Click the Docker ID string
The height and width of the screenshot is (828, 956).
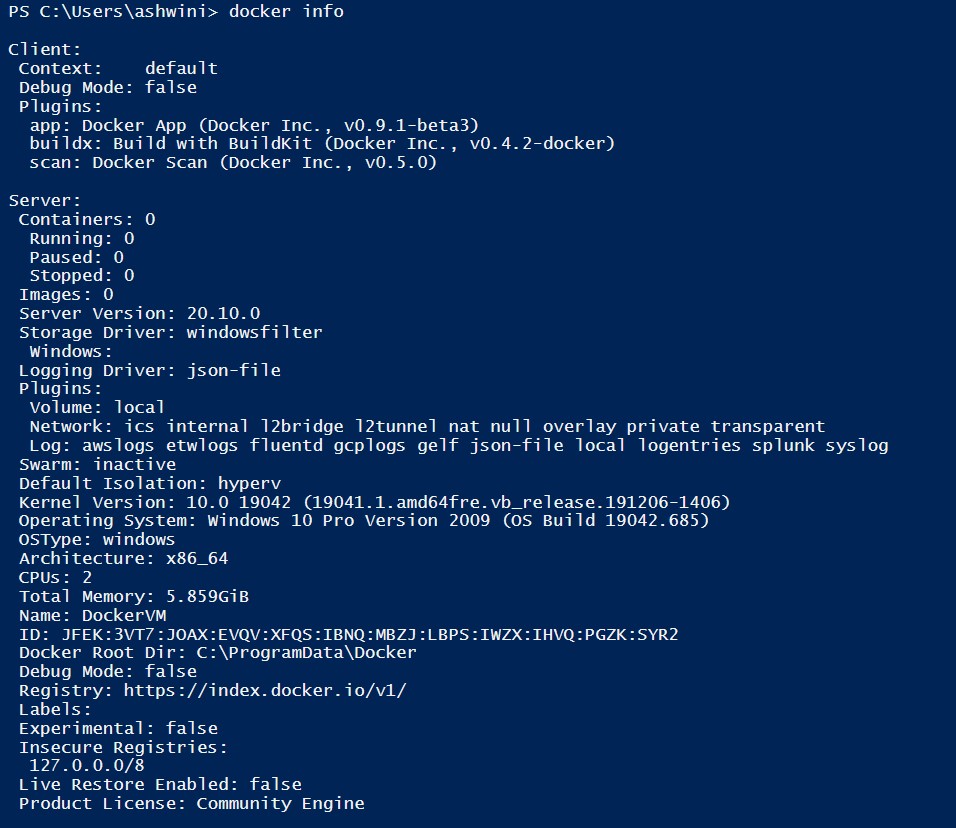coord(369,634)
